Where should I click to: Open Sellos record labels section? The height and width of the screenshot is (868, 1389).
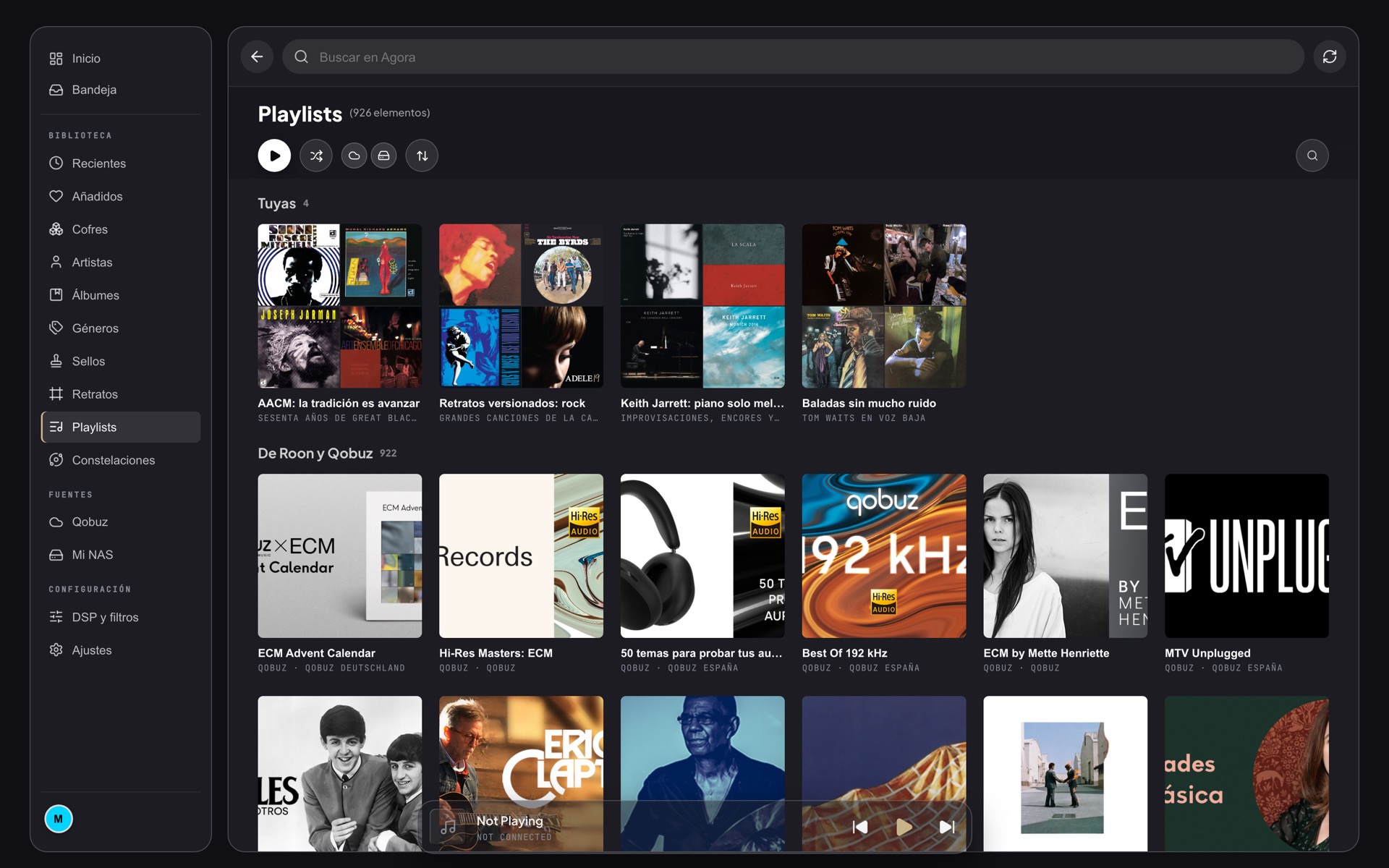[121, 361]
